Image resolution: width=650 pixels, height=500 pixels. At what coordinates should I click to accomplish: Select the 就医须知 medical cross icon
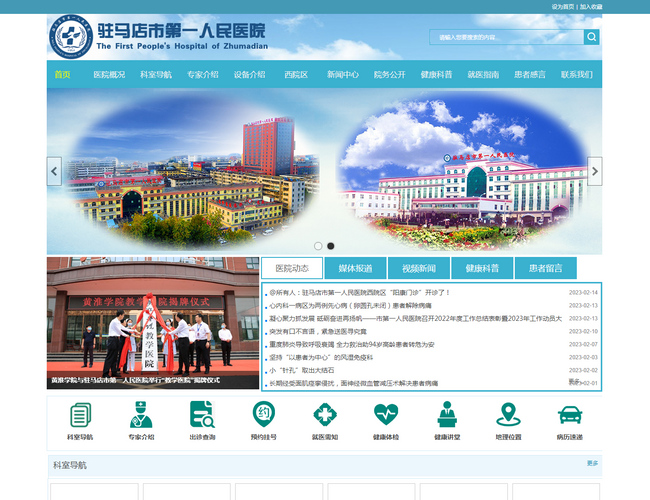tap(324, 415)
